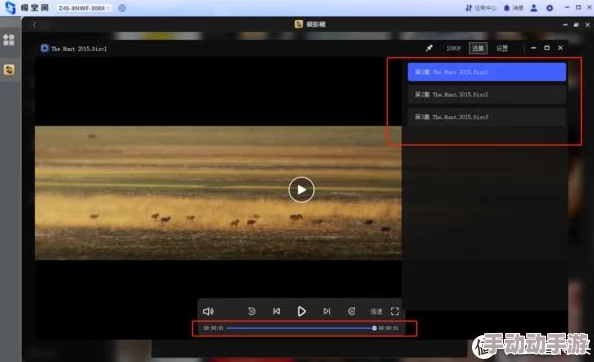Open the 倍速 playback speed options
The width and height of the screenshot is (594, 362).
tap(376, 312)
